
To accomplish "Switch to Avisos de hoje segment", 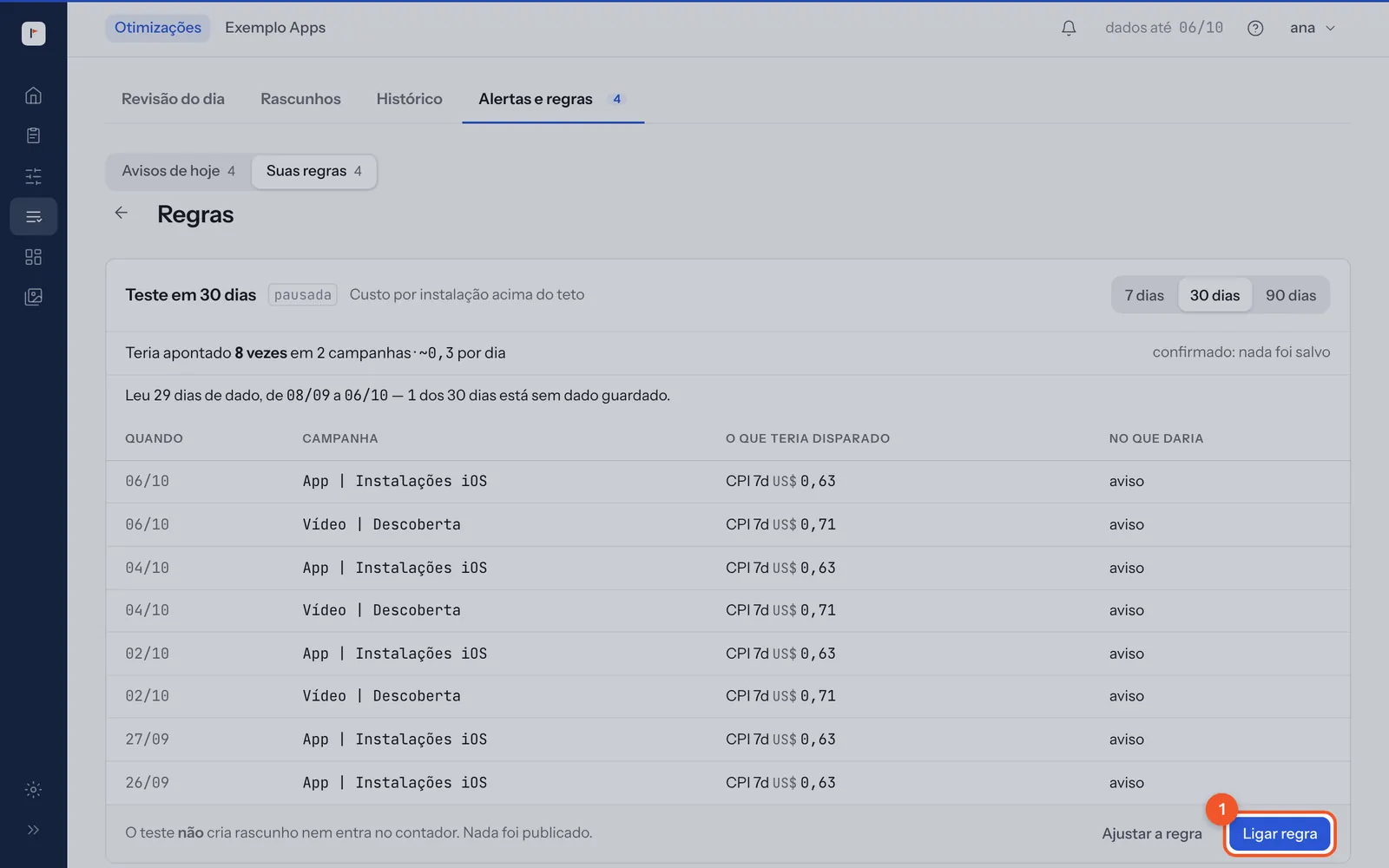I will pos(179,171).
